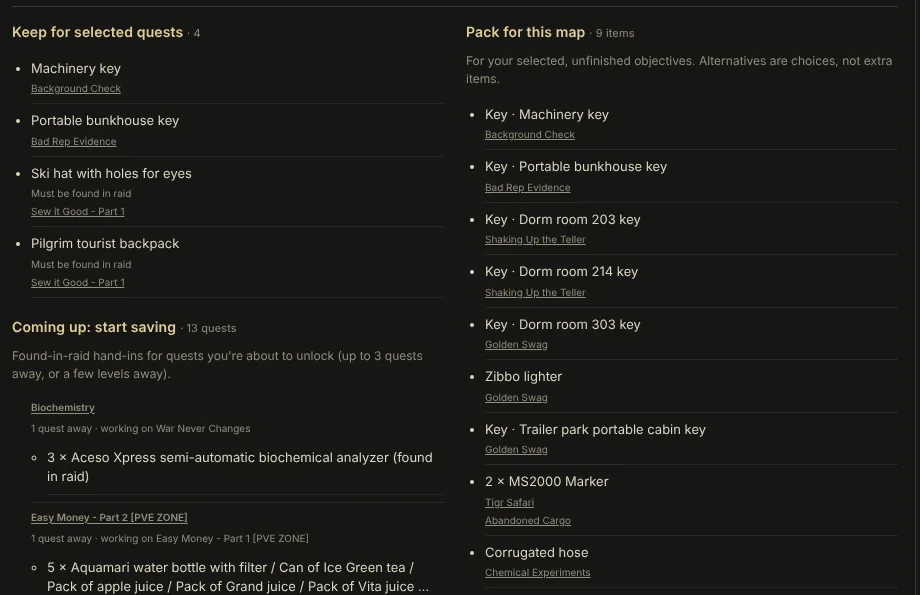This screenshot has width=920, height=595.
Task: Open Golden Swag link under Zibbo lighter
Action: tap(516, 397)
